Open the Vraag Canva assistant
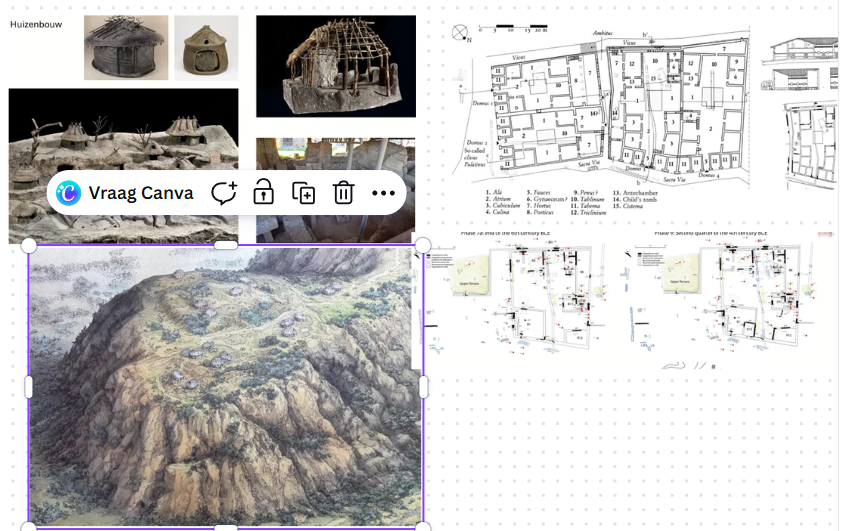This screenshot has width=841, height=531. 124,193
